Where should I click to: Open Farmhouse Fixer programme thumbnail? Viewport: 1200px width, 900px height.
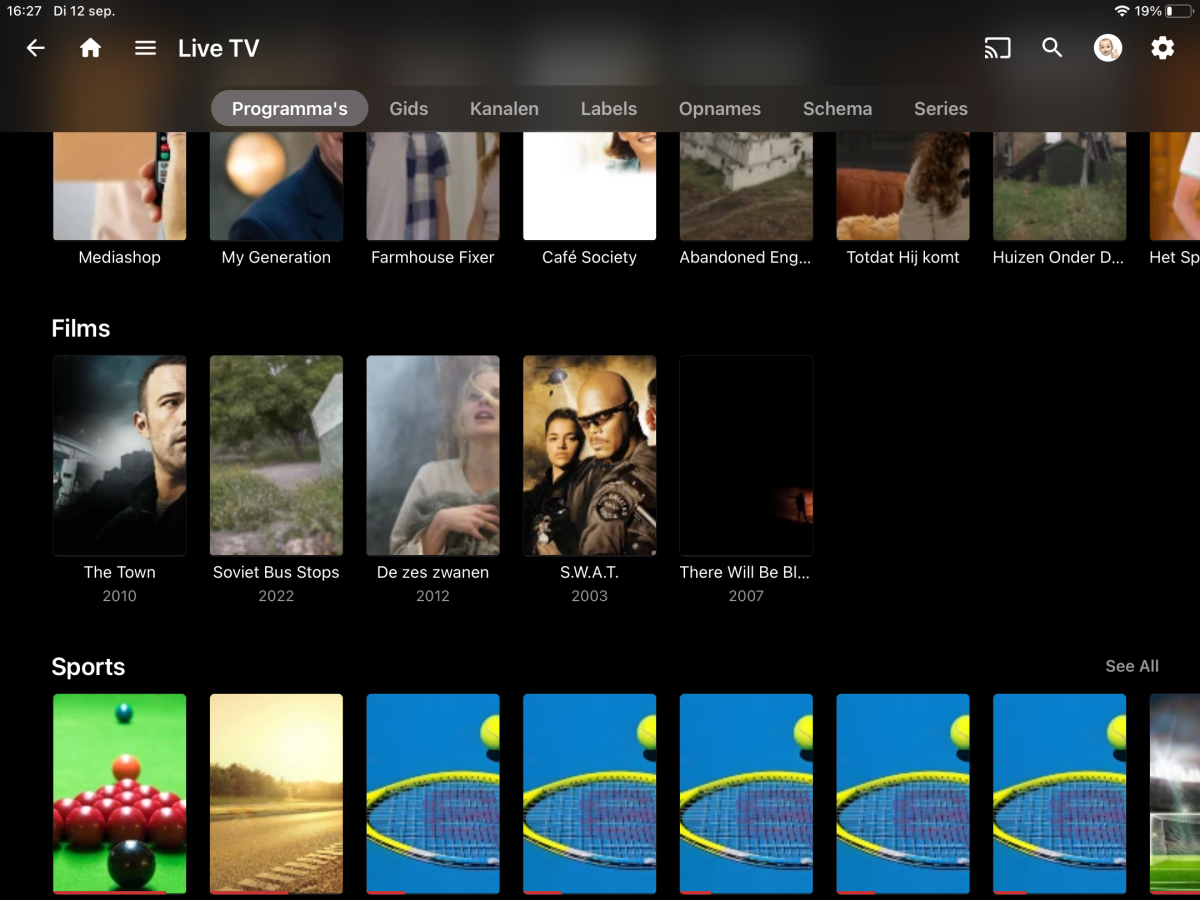[x=433, y=186]
